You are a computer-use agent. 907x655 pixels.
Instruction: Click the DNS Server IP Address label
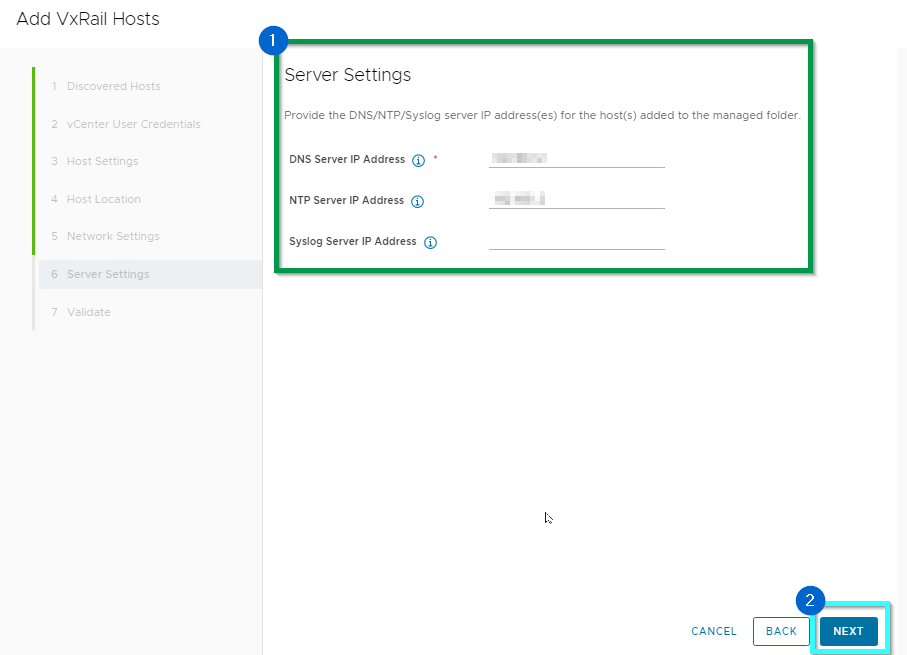coord(347,159)
